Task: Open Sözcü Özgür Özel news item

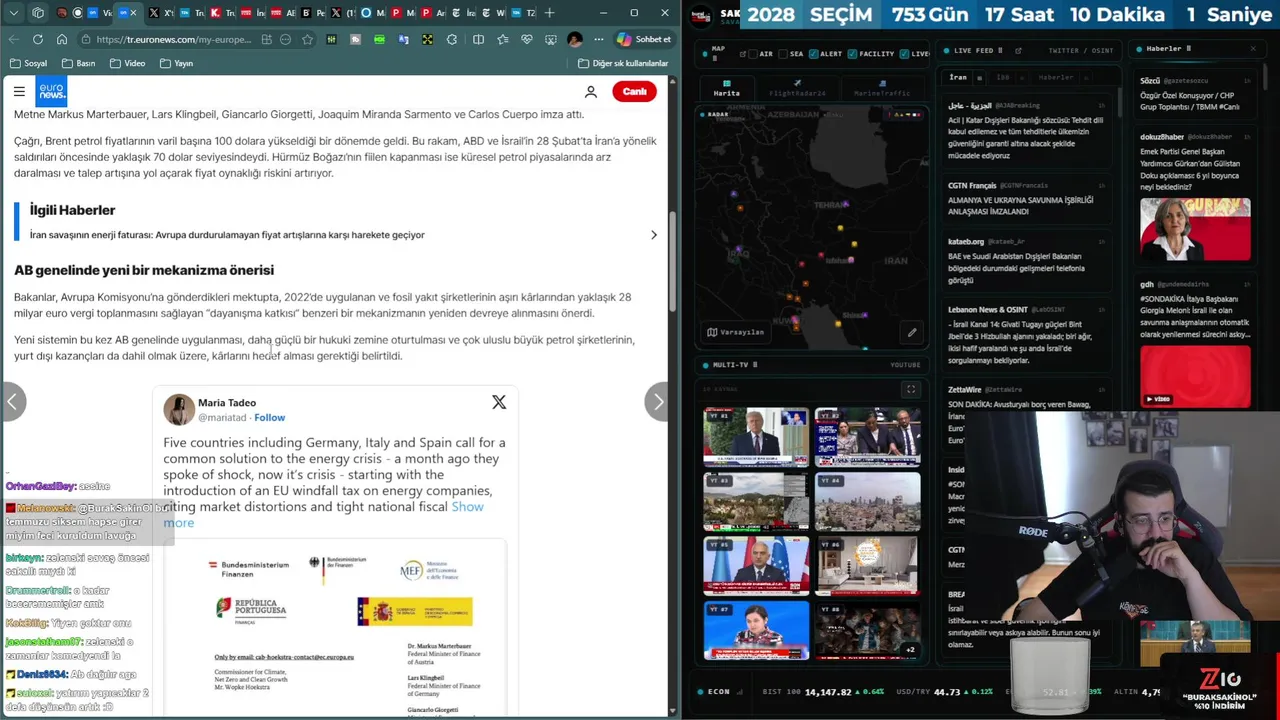Action: pos(1195,93)
